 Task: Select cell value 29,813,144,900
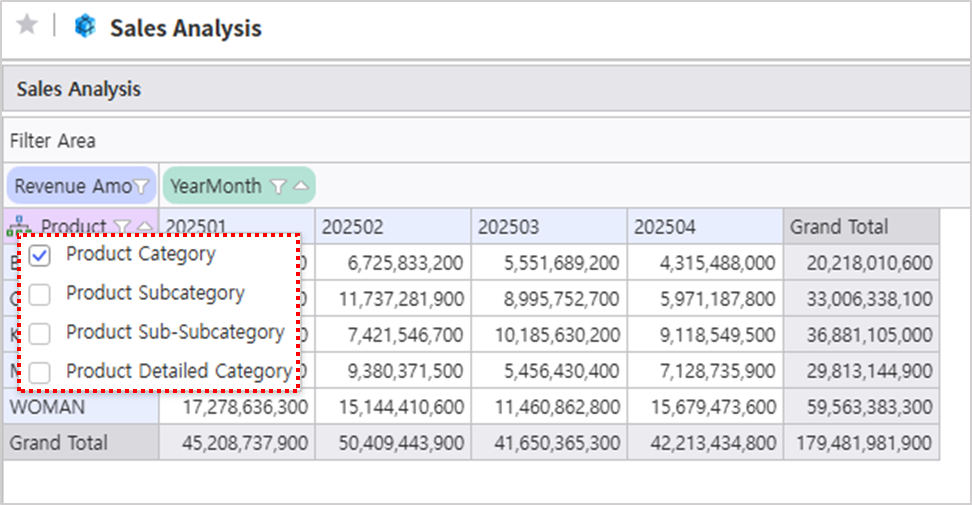862,371
